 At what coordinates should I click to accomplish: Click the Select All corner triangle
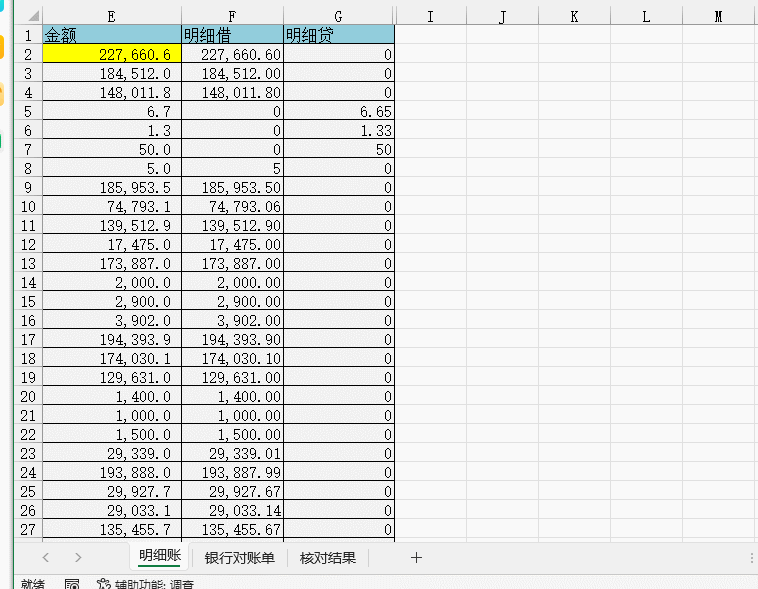(x=33, y=16)
